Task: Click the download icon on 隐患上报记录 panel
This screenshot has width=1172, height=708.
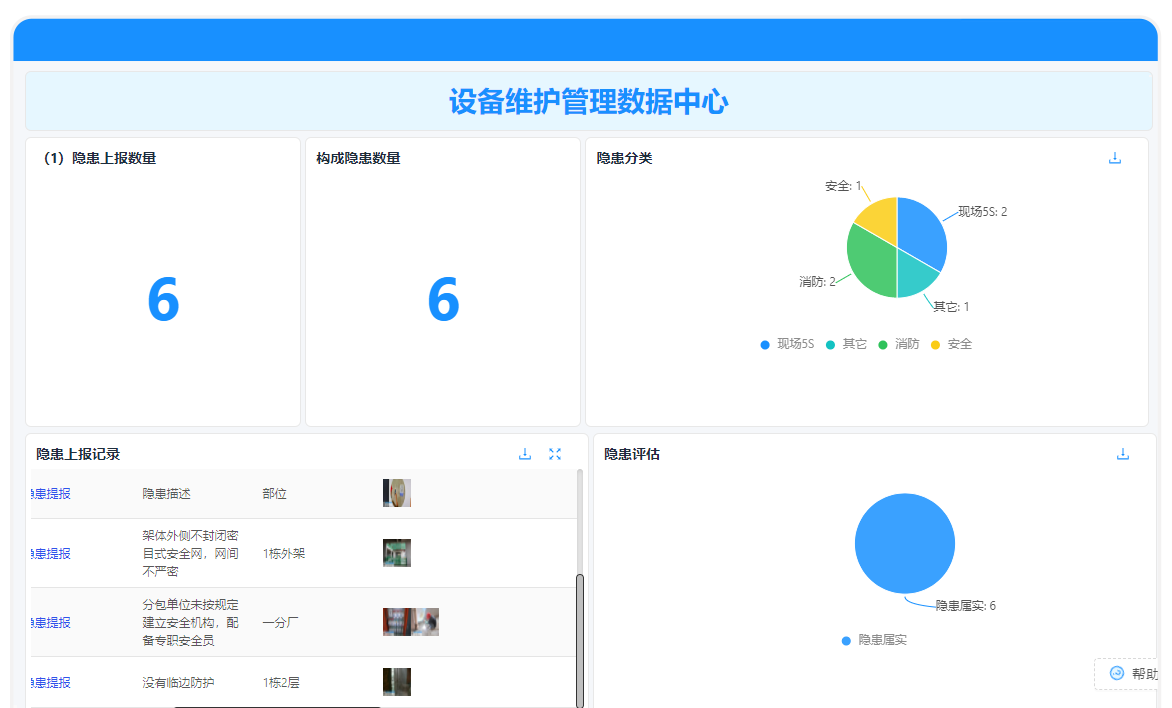Action: 525,453
